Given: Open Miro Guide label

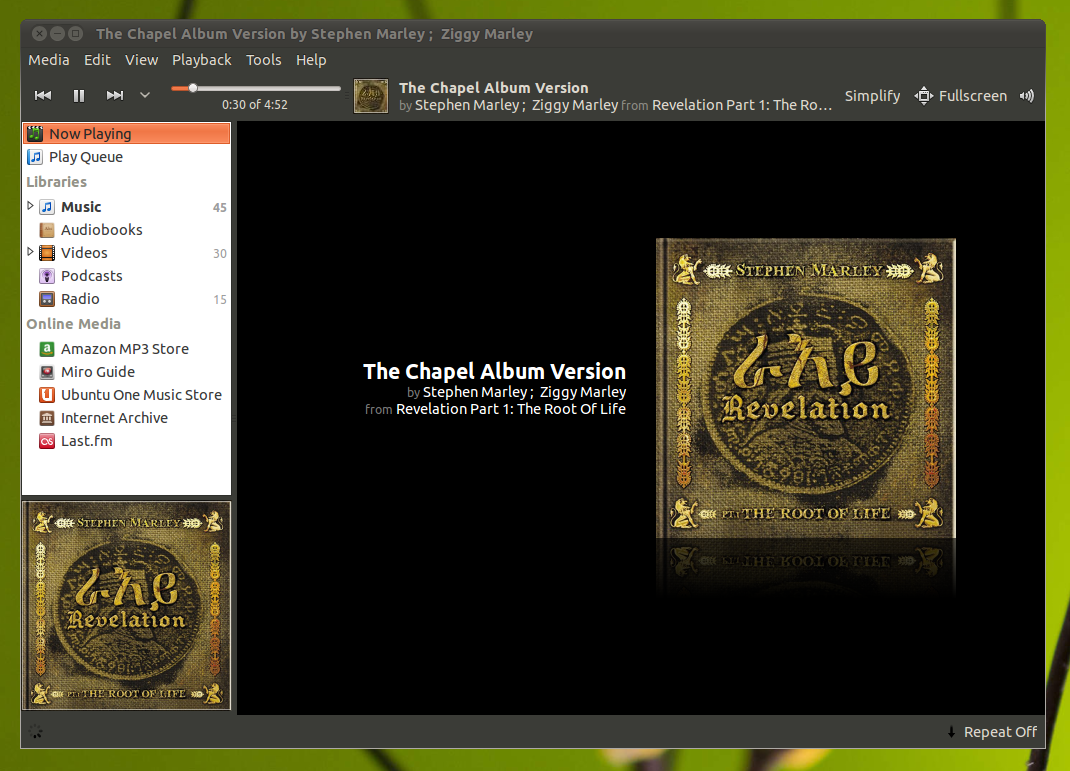Looking at the screenshot, I should tap(98, 372).
